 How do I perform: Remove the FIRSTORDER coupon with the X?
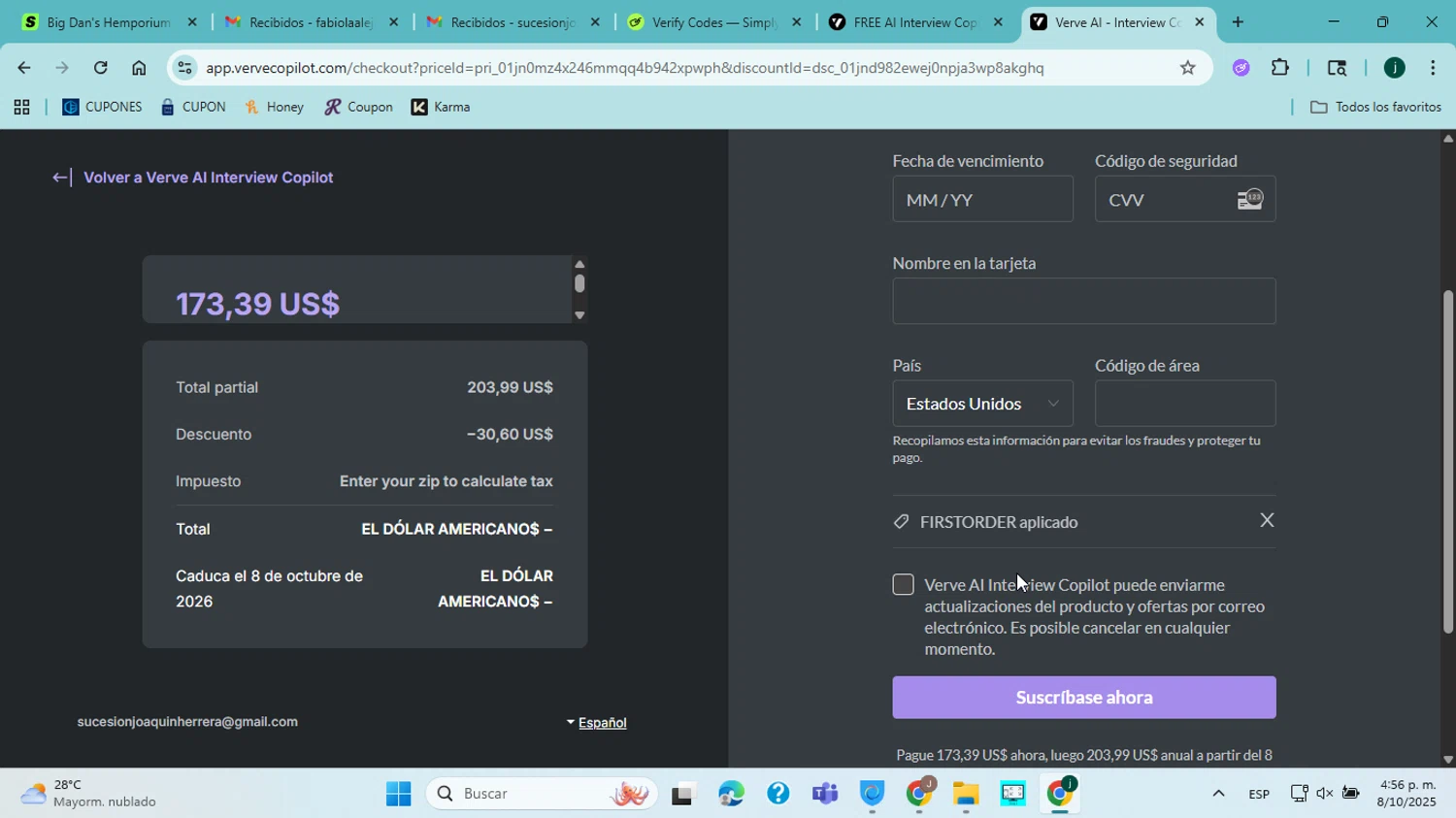(x=1267, y=520)
